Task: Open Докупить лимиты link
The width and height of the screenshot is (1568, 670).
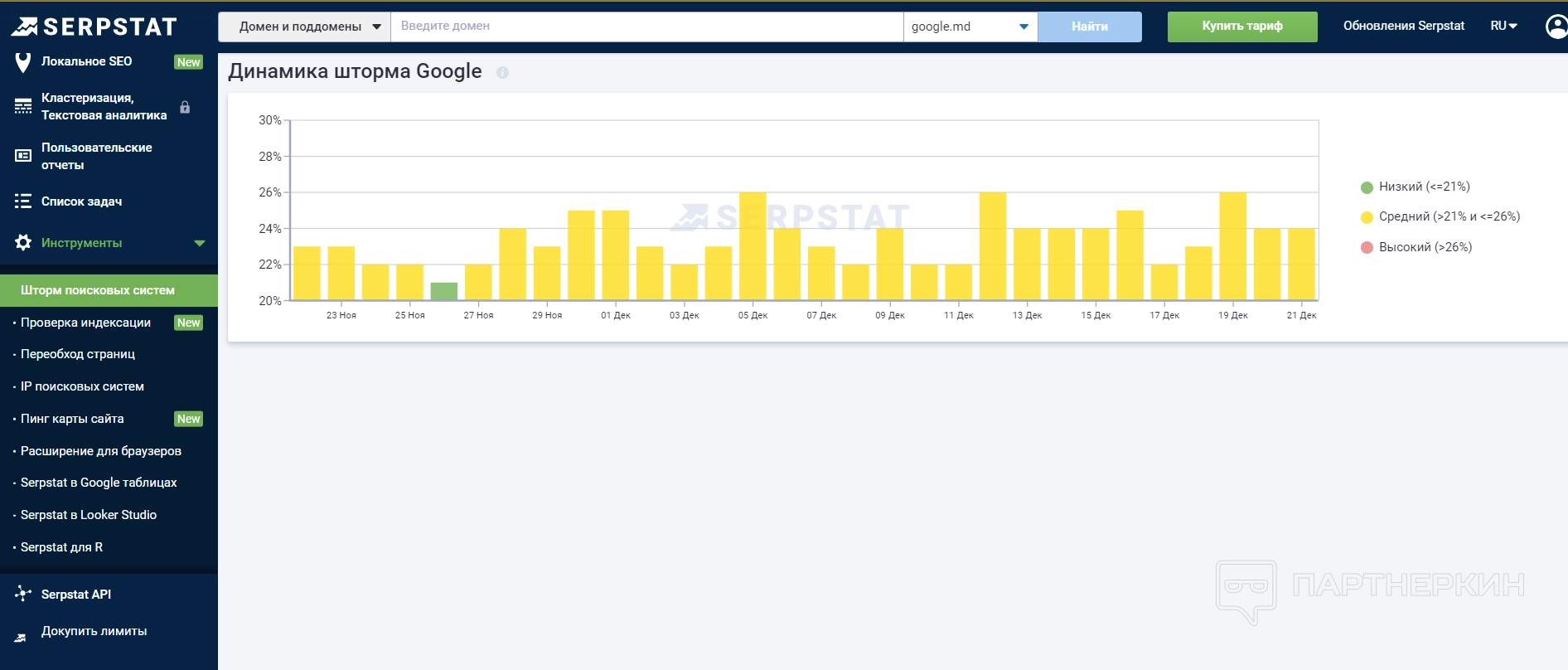Action: 94,631
